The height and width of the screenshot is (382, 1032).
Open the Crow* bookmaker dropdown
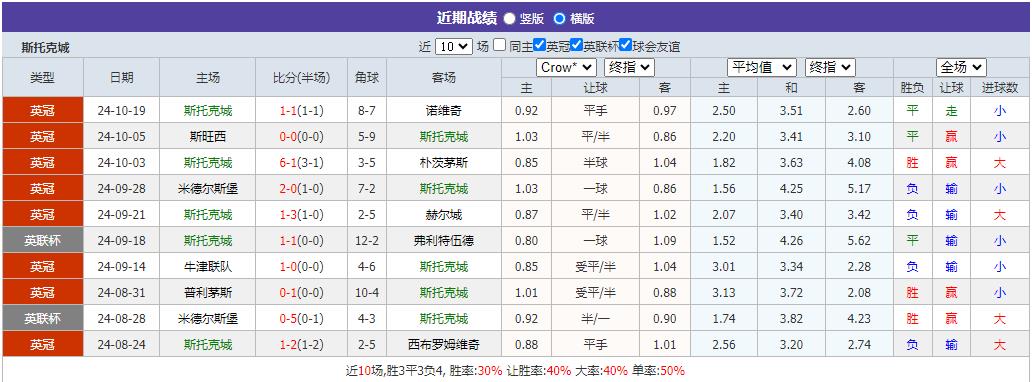pos(567,67)
